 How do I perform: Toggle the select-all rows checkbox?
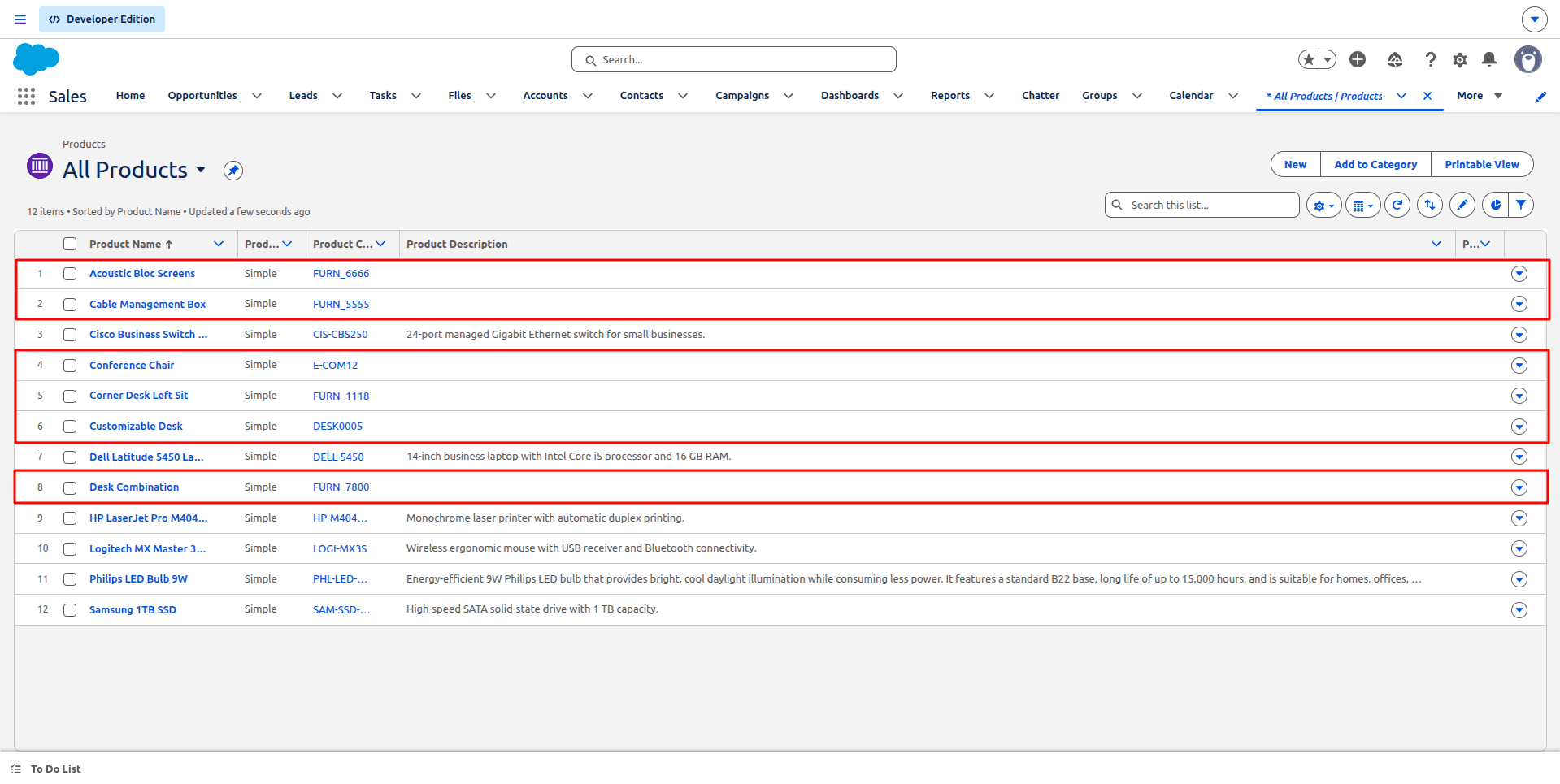[70, 244]
